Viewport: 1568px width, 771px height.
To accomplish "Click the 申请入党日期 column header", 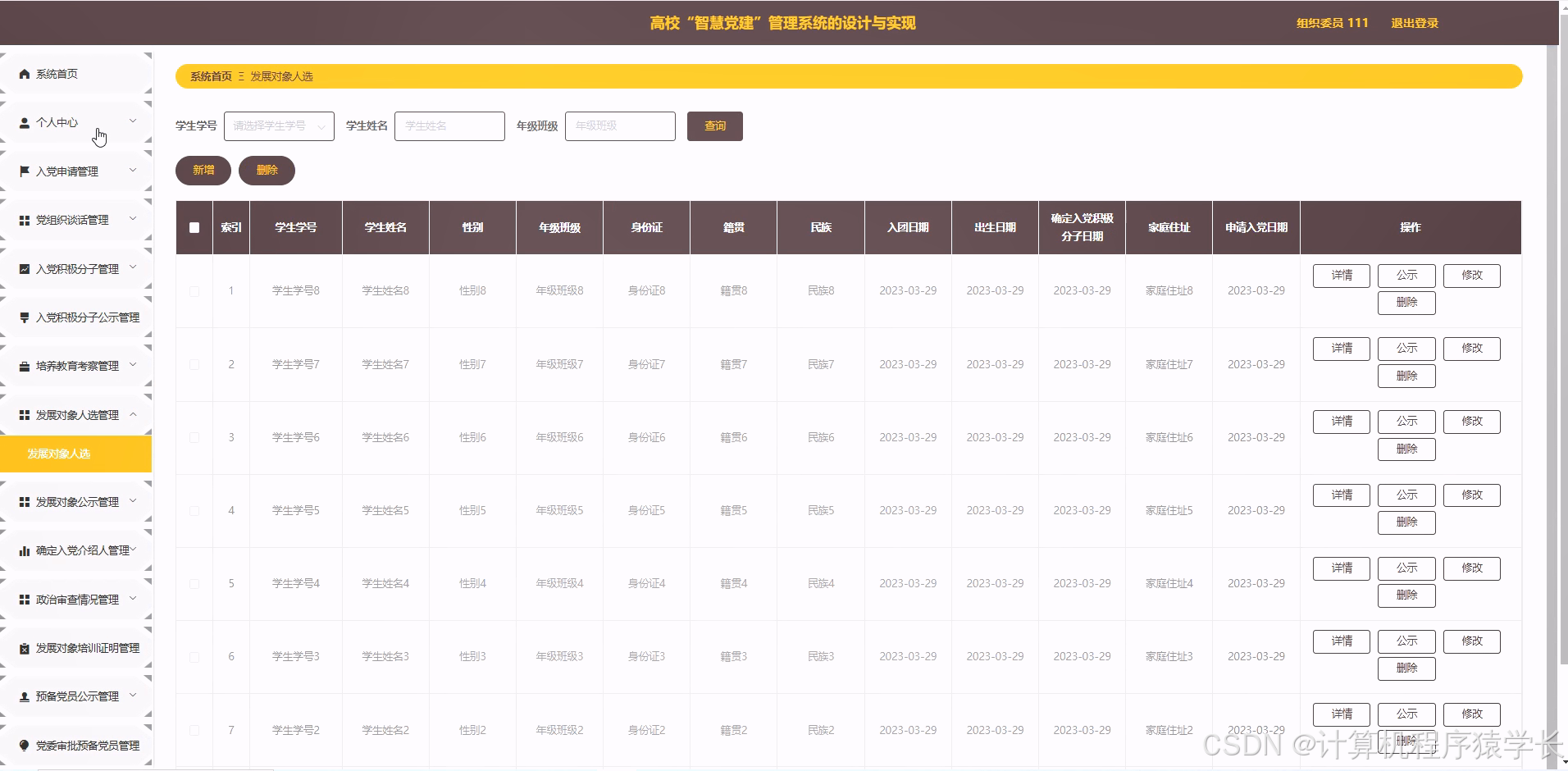I will click(1256, 227).
